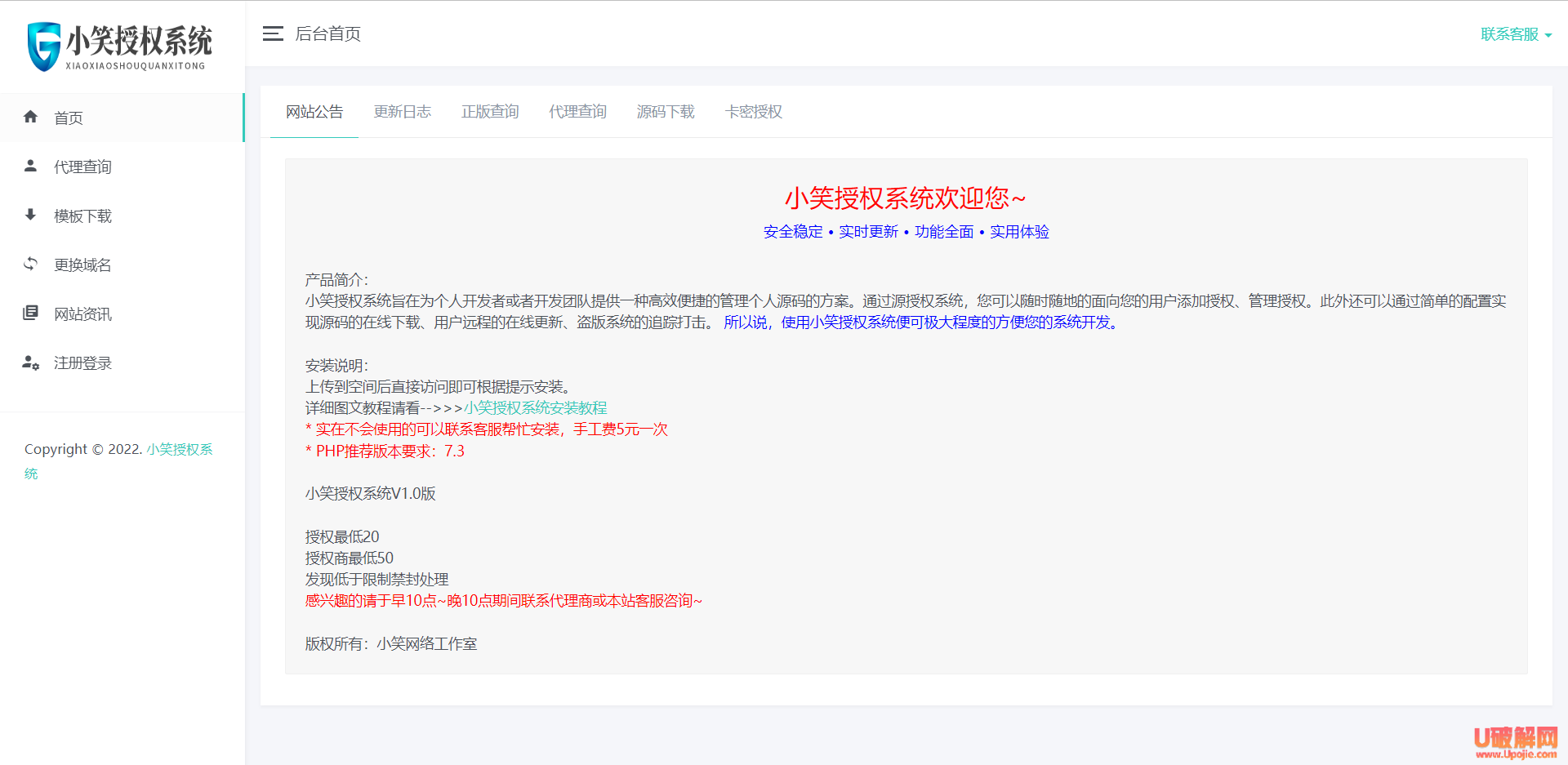1568x765 pixels.
Task: Toggle the hamburger menu to collapse sidebar
Action: pyautogui.click(x=273, y=33)
